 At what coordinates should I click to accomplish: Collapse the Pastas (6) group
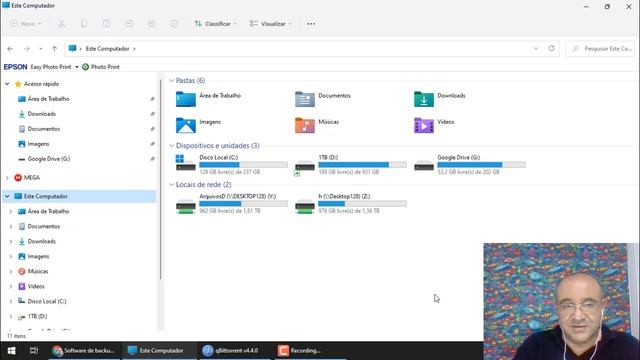(x=171, y=80)
